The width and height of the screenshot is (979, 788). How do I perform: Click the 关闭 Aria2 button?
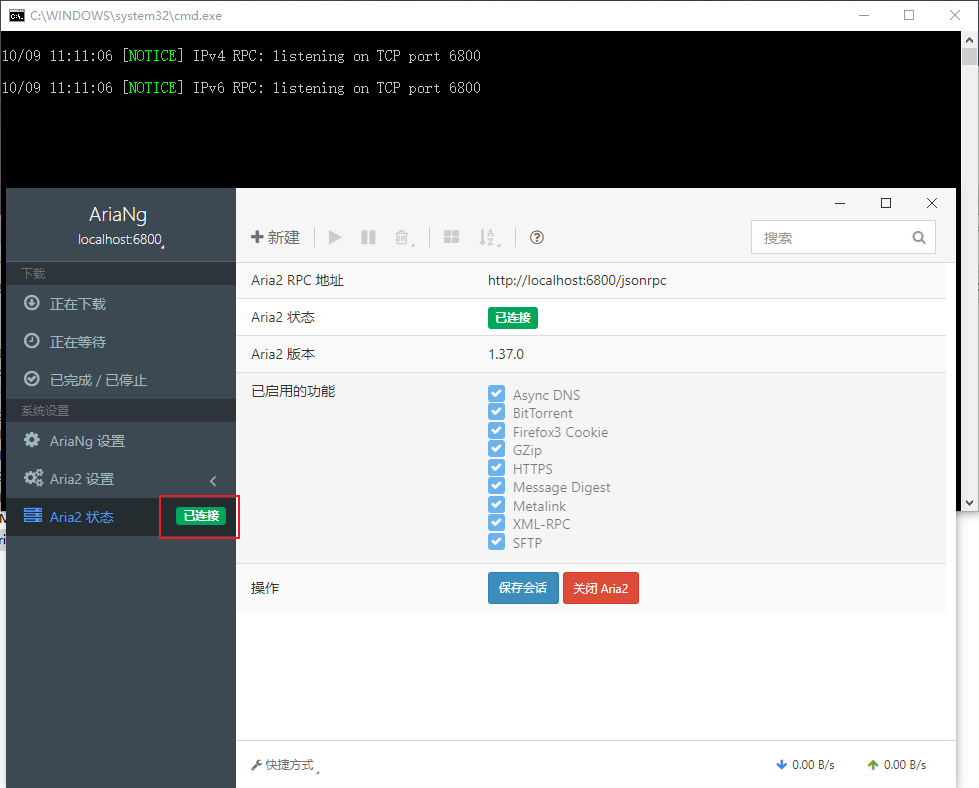[x=601, y=588]
